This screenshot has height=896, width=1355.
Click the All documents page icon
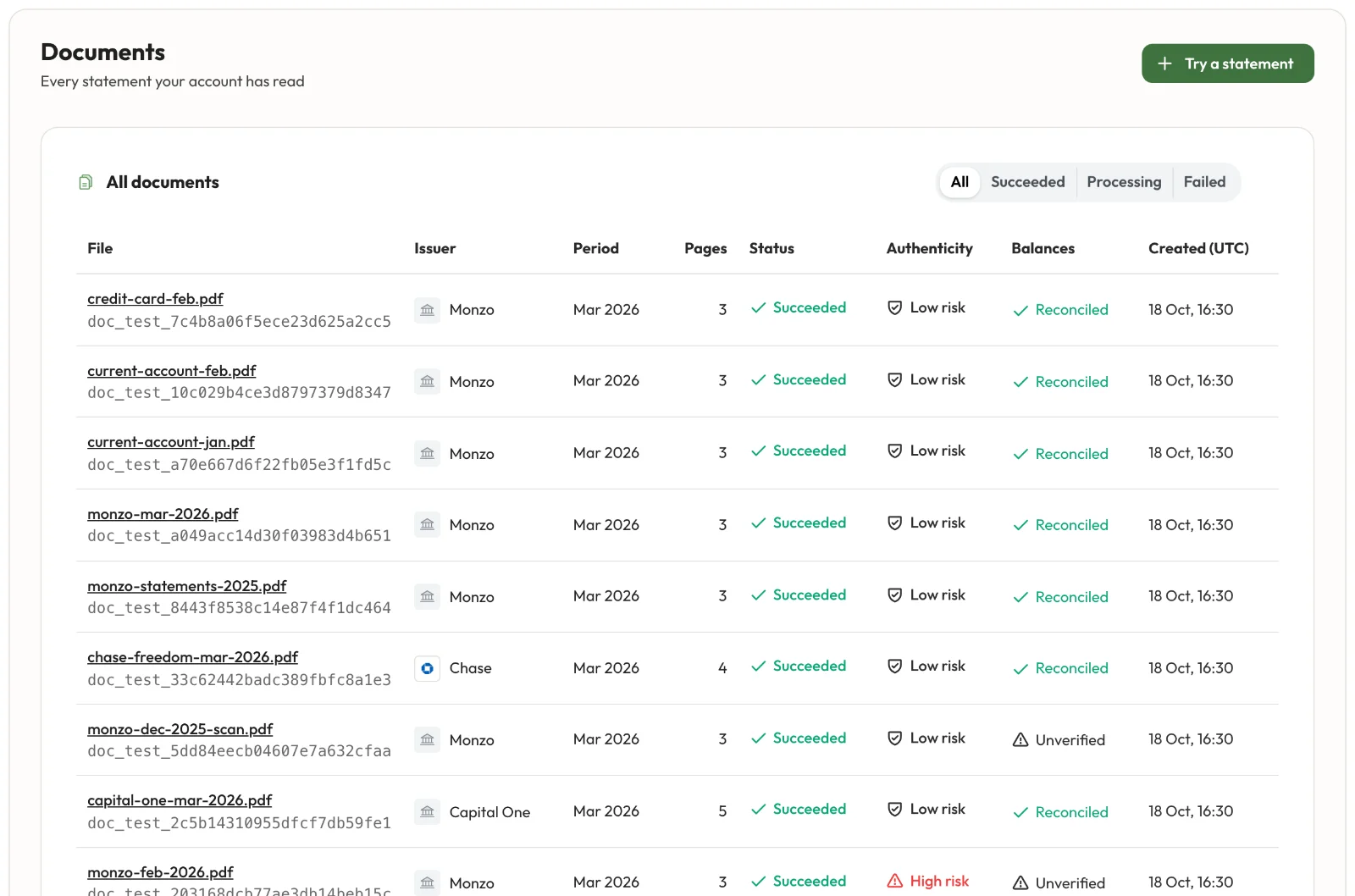[x=86, y=182]
